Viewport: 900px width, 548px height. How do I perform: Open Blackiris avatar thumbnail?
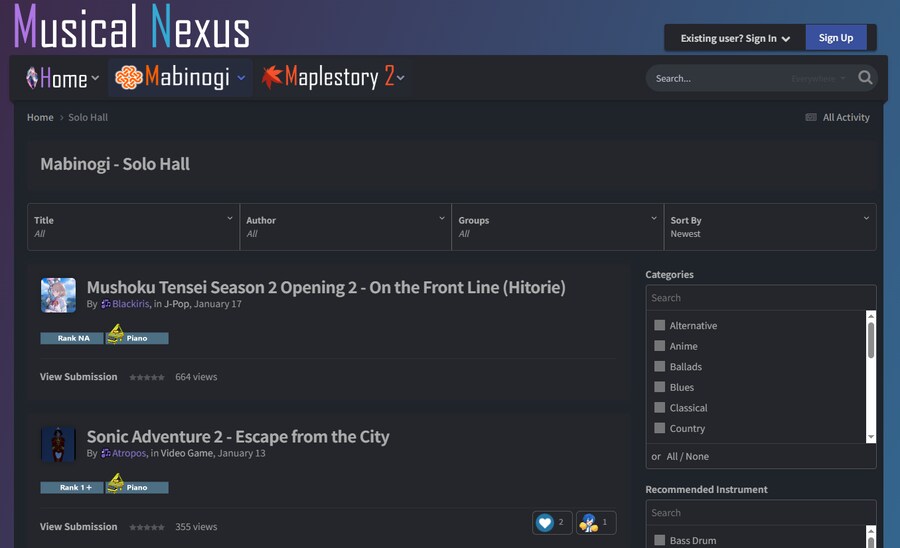(58, 295)
